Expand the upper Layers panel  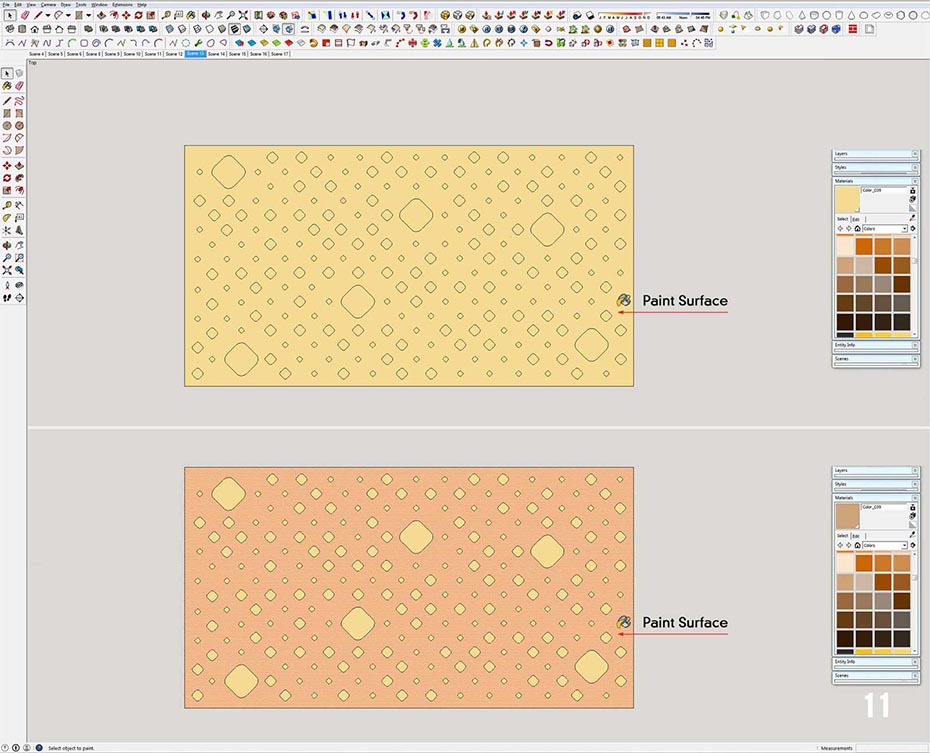click(914, 154)
